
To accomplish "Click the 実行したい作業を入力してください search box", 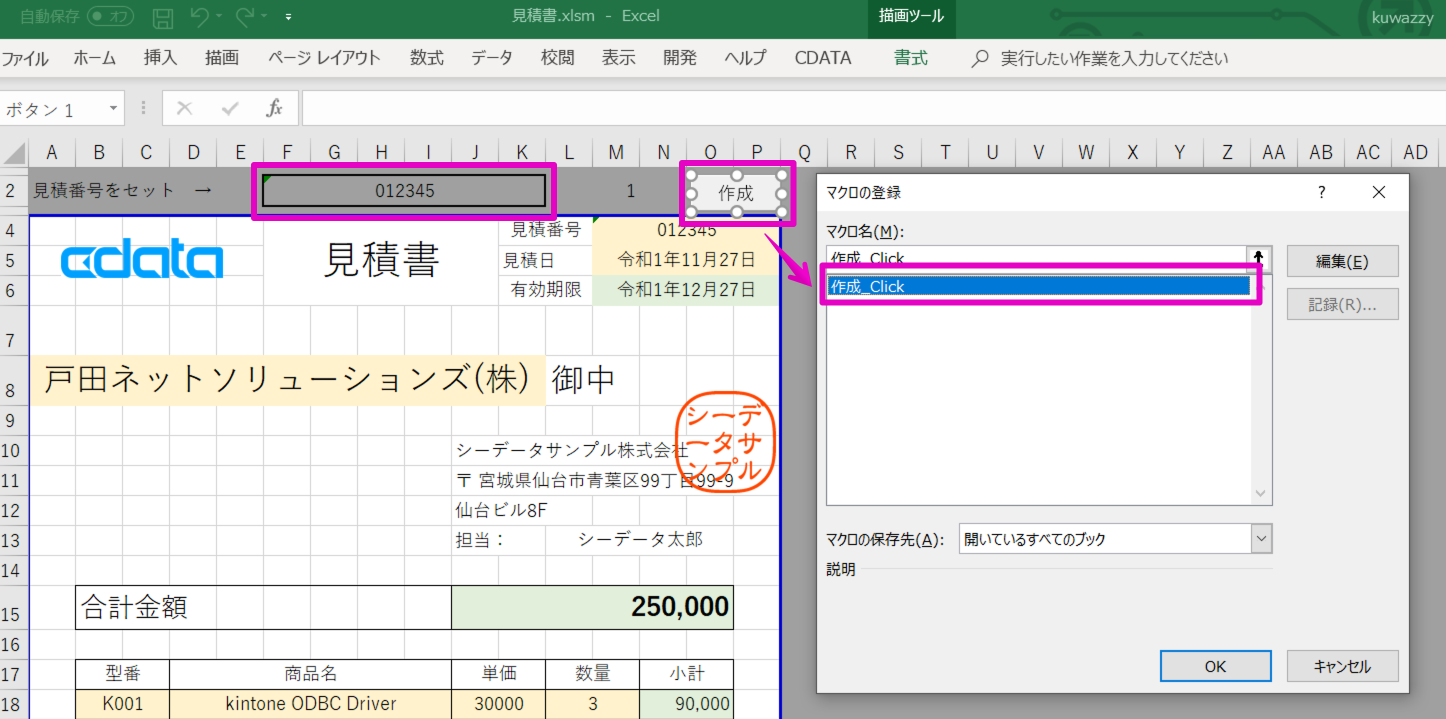I will (x=1114, y=58).
